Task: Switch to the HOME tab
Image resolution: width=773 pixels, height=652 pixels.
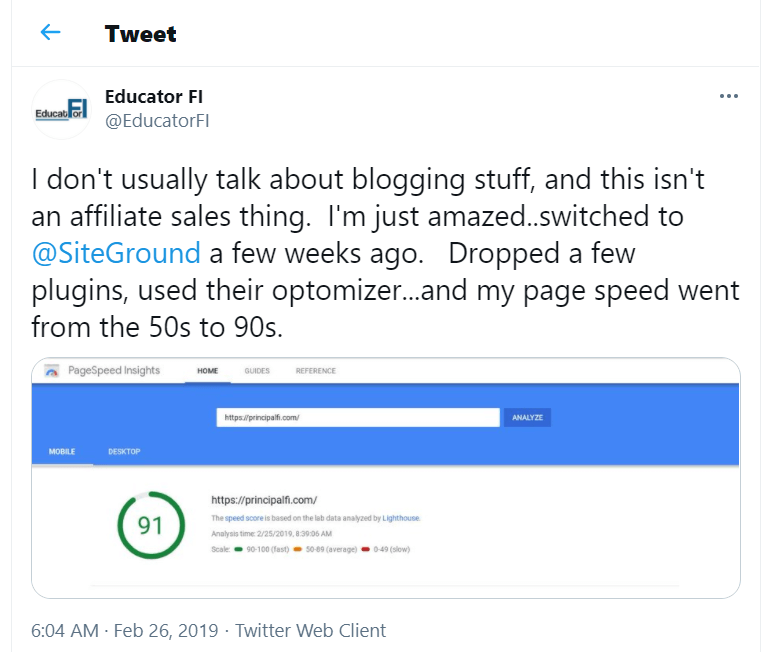Action: tap(207, 371)
